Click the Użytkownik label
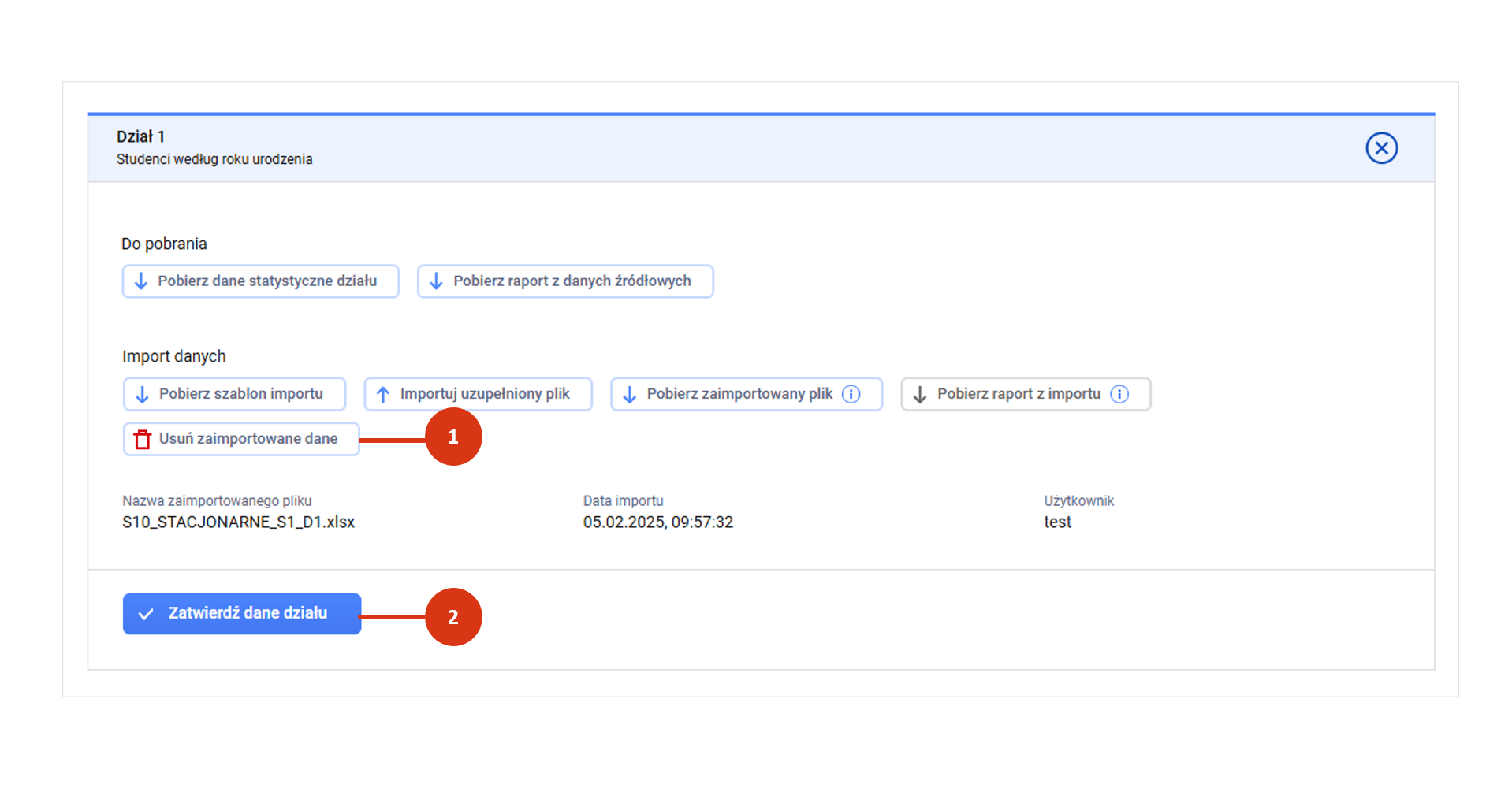 [1079, 501]
